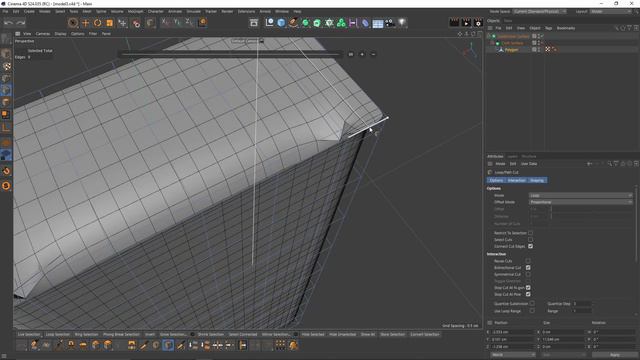Adjust the loop cut slider bar in viewport
Image resolution: width=640 pixels, height=360 pixels.
coord(230,54)
